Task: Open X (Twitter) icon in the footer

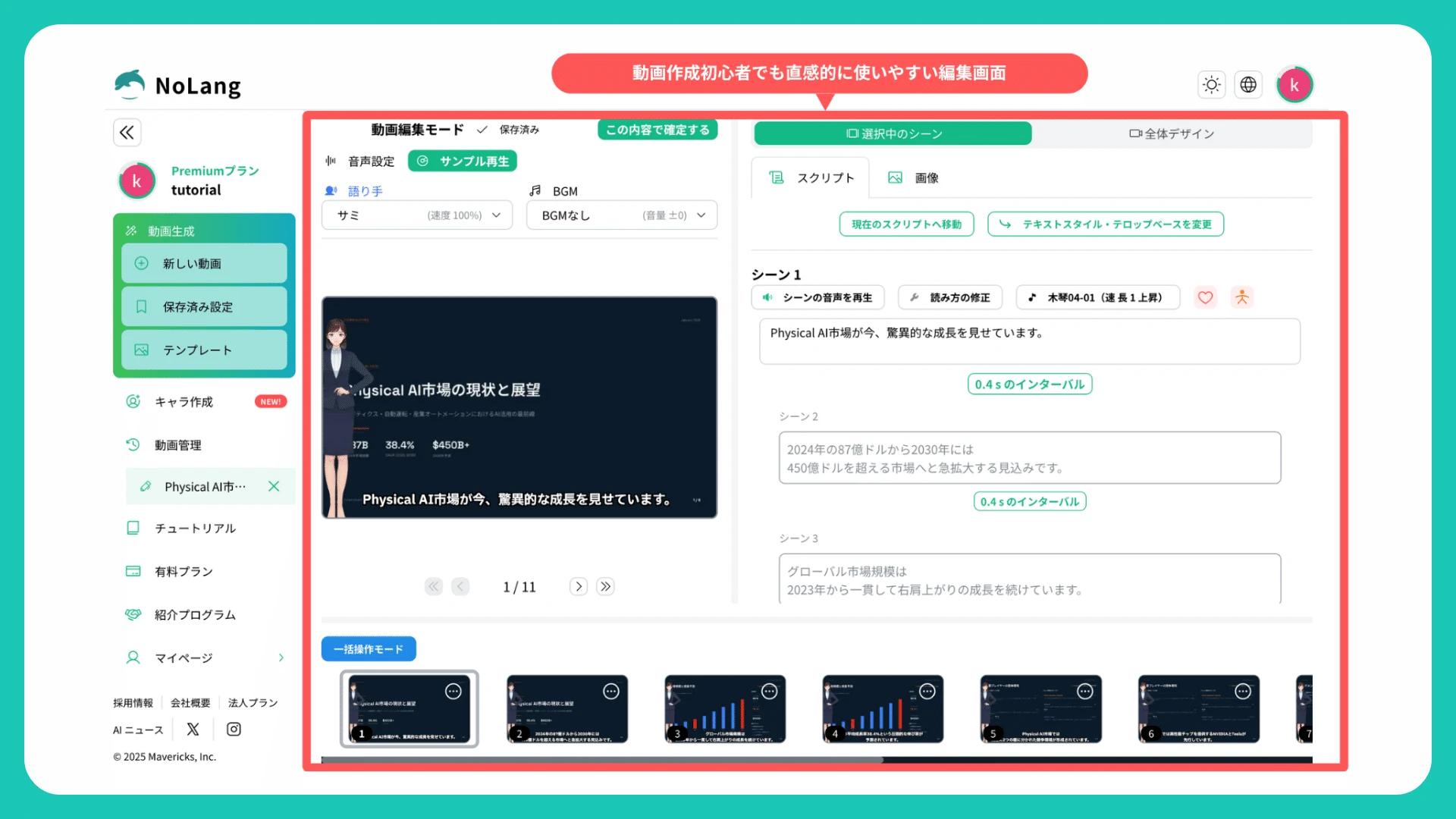Action: click(193, 729)
